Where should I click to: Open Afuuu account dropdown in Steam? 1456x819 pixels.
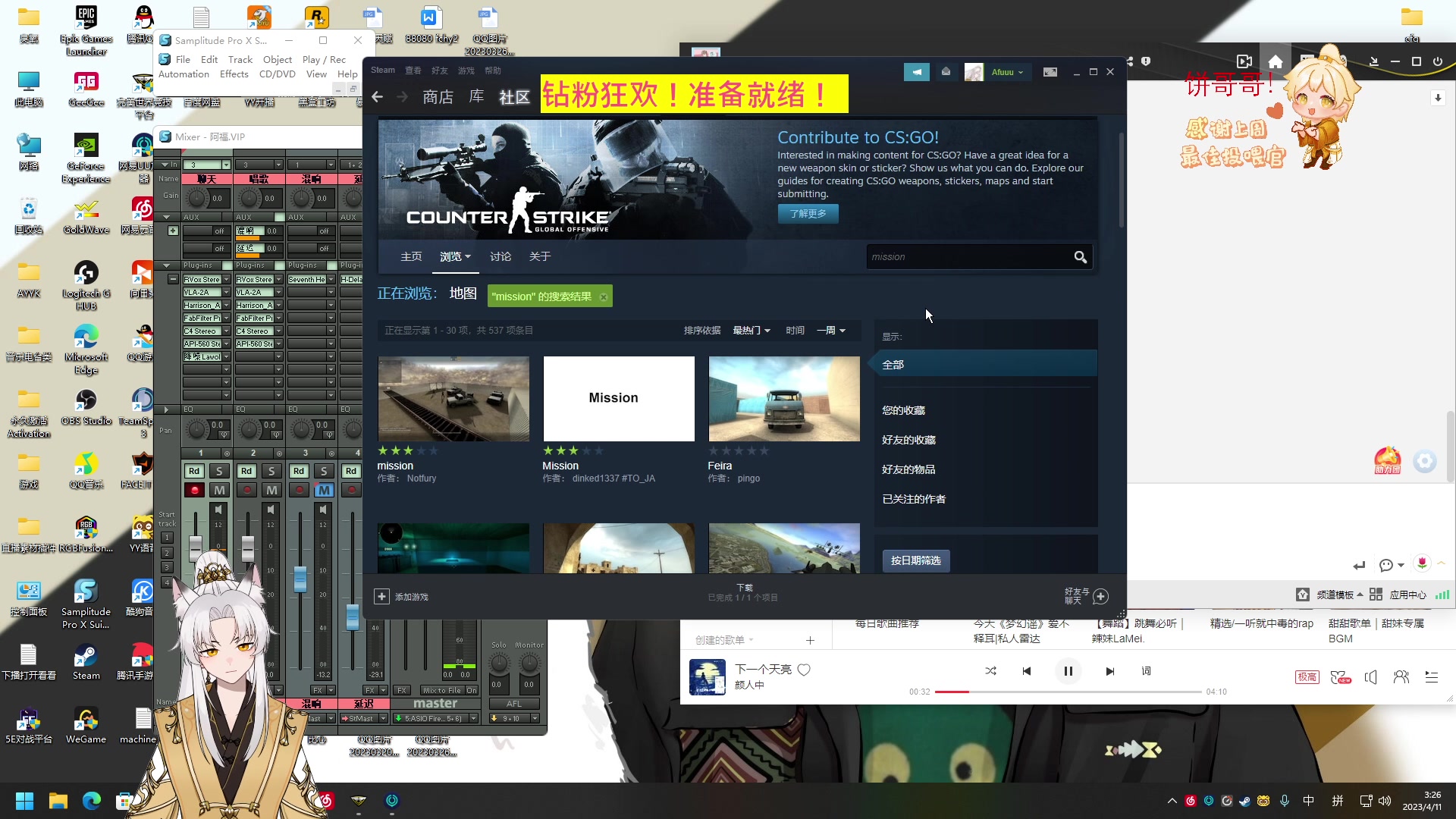coord(1007,72)
